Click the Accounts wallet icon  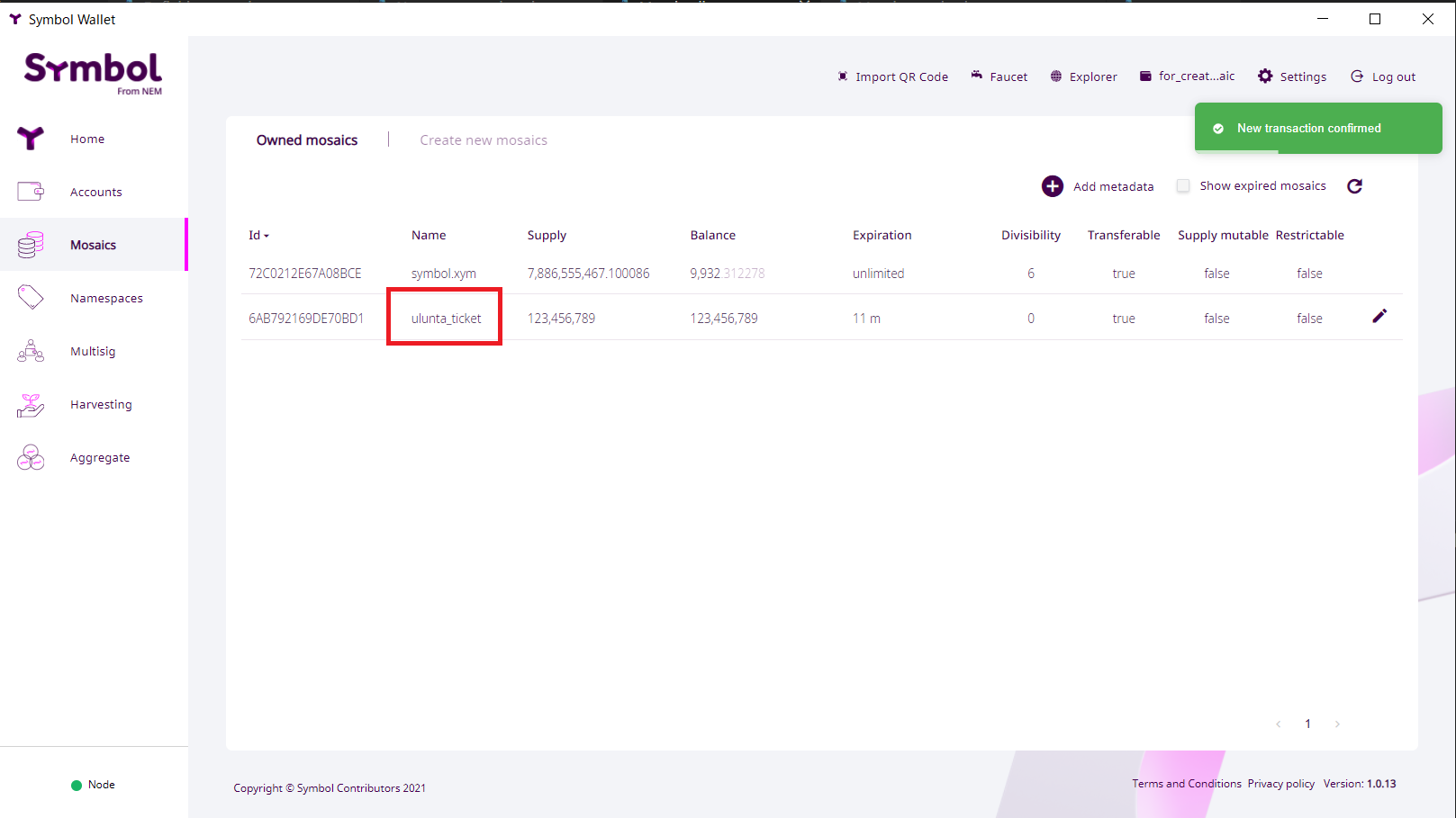pyautogui.click(x=31, y=191)
